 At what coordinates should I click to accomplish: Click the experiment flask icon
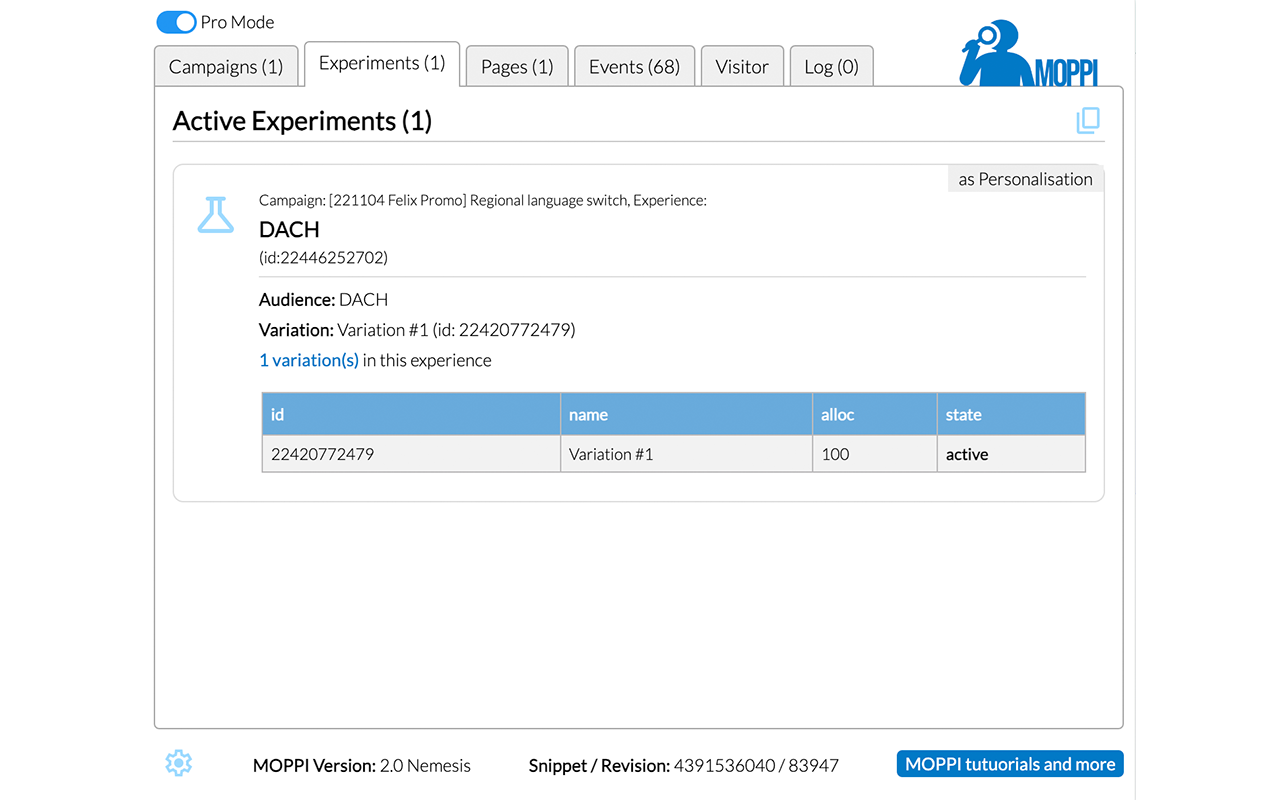(x=215, y=215)
